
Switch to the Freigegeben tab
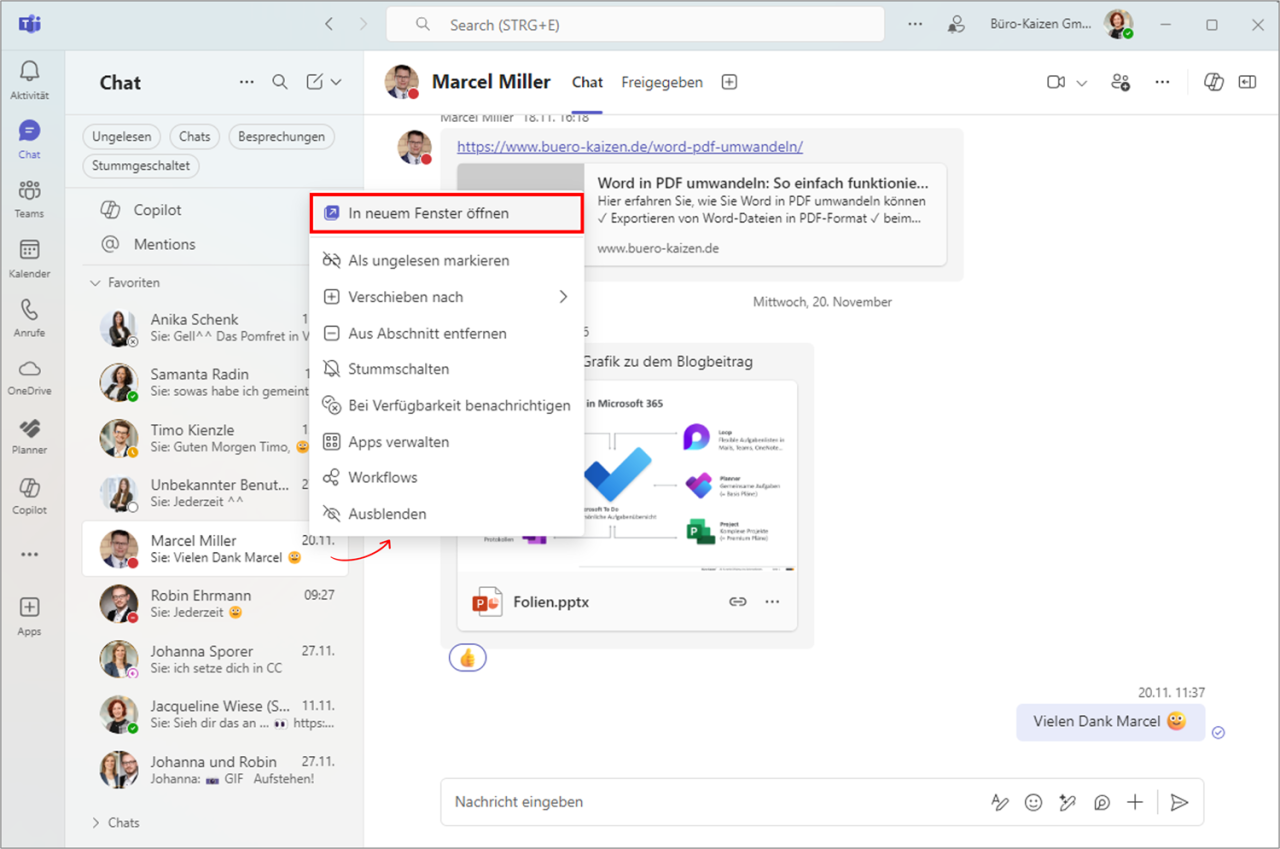click(662, 82)
